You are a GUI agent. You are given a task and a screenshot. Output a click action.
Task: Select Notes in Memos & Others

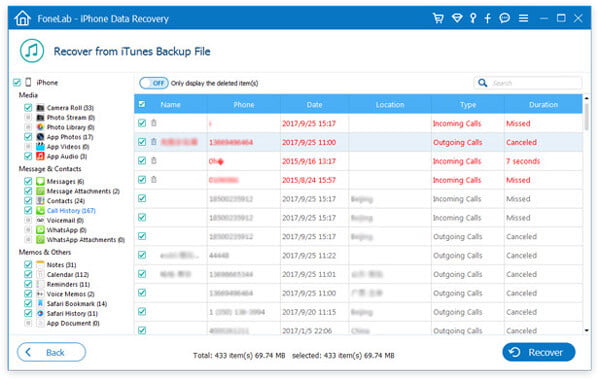pos(61,265)
